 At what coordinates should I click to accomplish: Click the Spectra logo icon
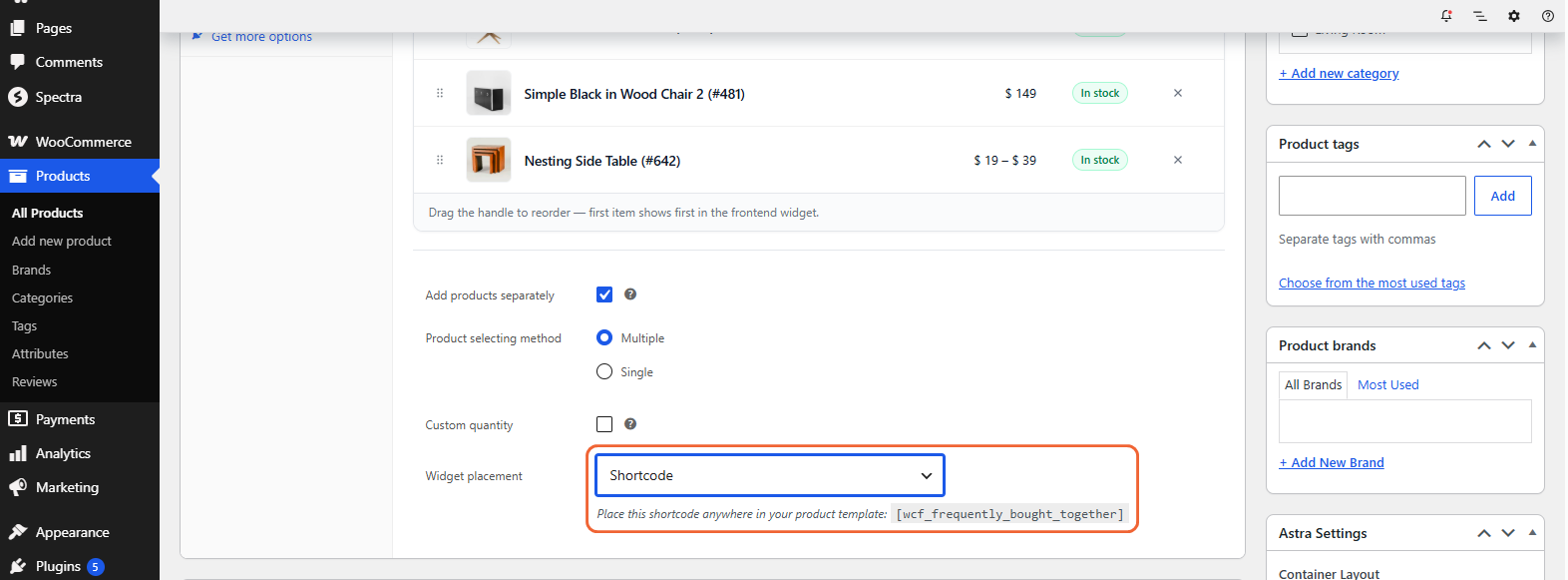18,97
